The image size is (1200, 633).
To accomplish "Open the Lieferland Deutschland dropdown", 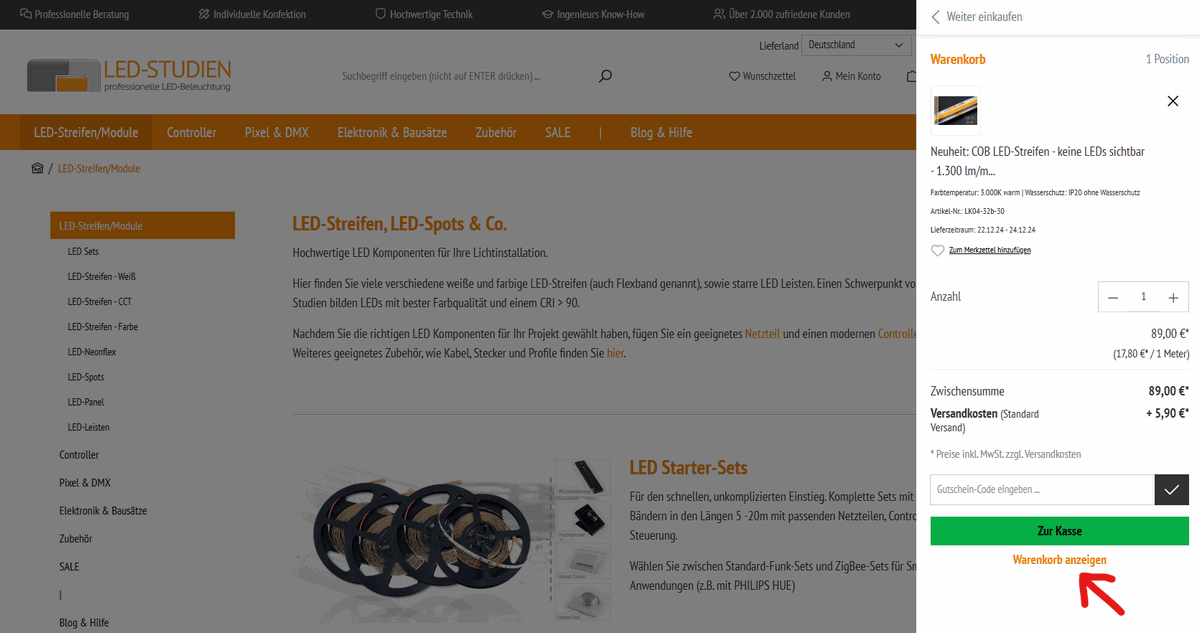I will point(857,45).
